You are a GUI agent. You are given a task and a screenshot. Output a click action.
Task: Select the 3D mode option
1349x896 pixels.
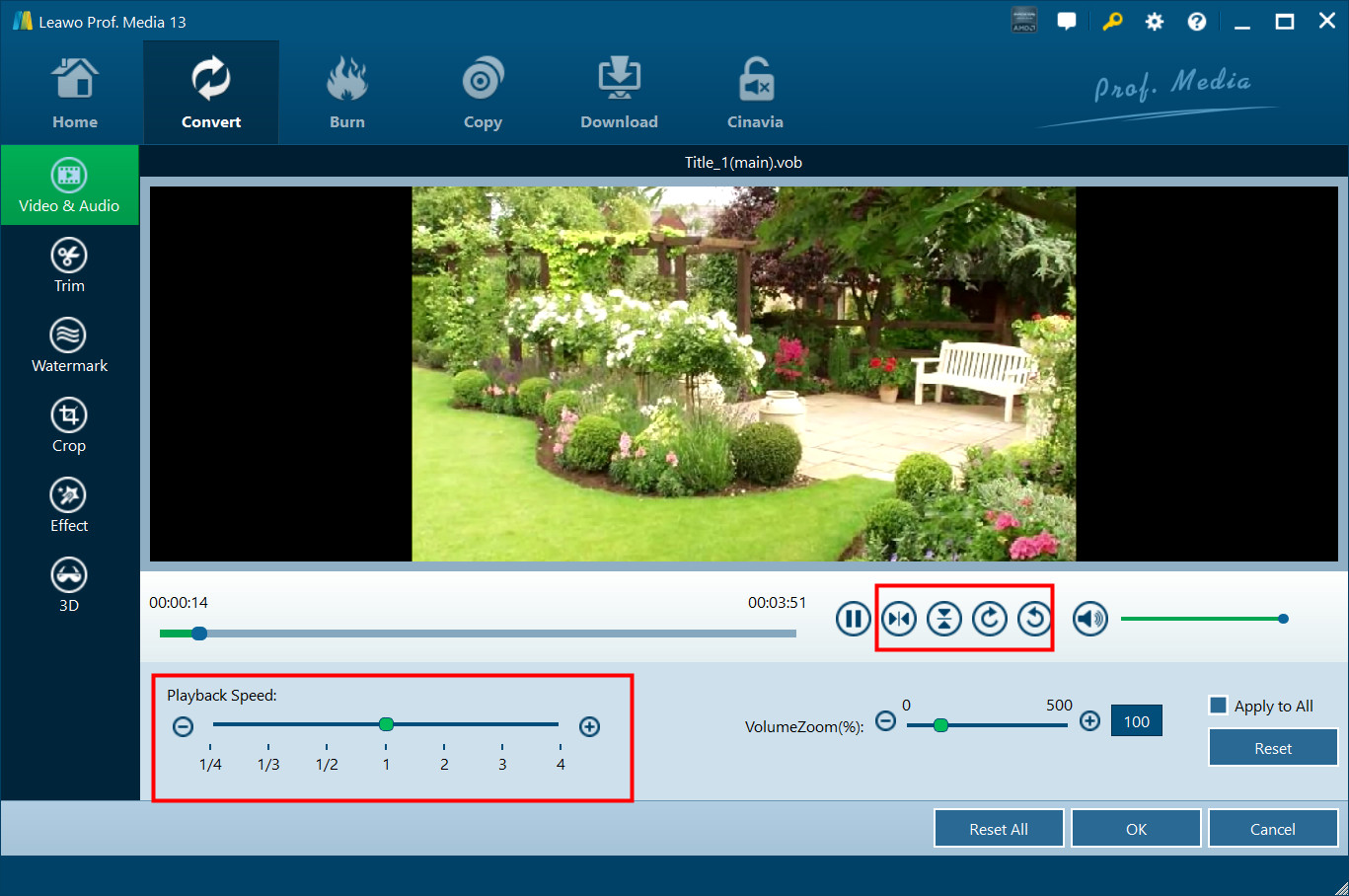pyautogui.click(x=69, y=585)
